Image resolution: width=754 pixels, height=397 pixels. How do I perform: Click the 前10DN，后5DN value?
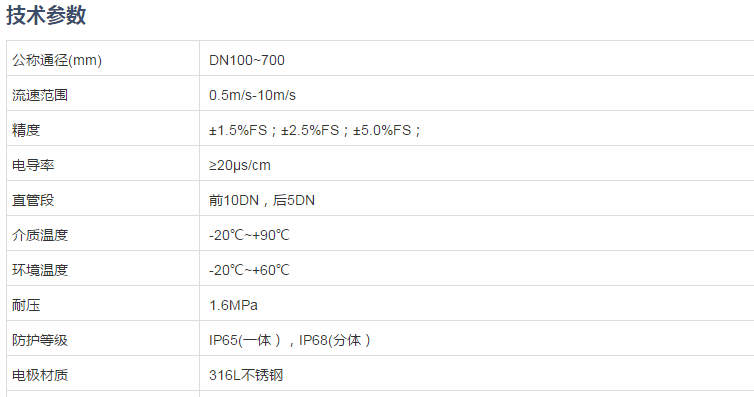tap(262, 200)
